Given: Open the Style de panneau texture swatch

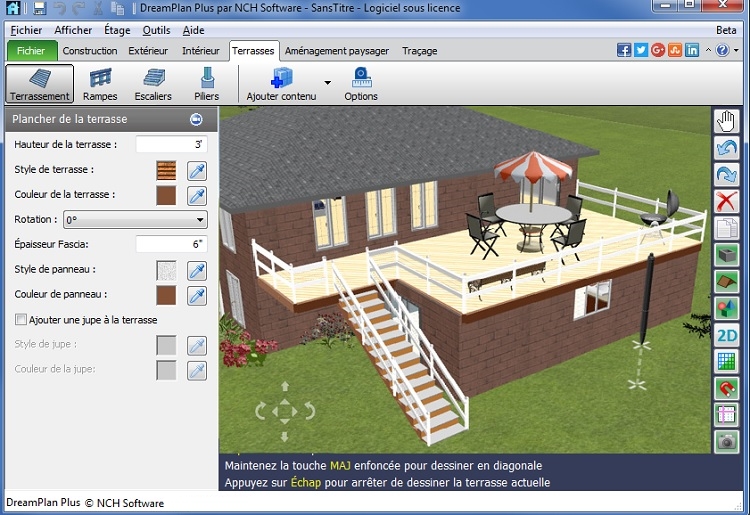Looking at the screenshot, I should point(166,271).
